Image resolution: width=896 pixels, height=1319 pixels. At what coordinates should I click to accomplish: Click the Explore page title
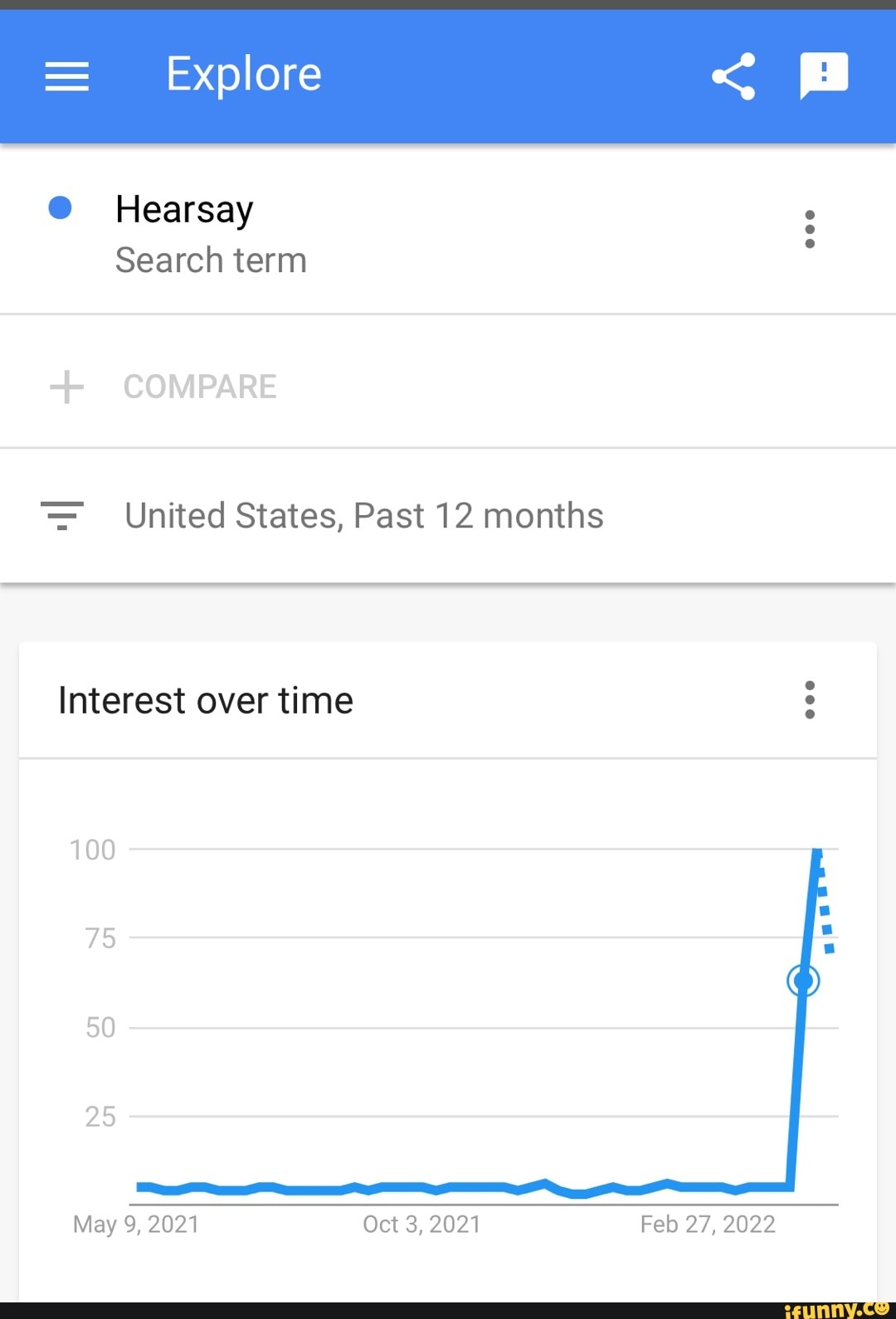(x=243, y=75)
